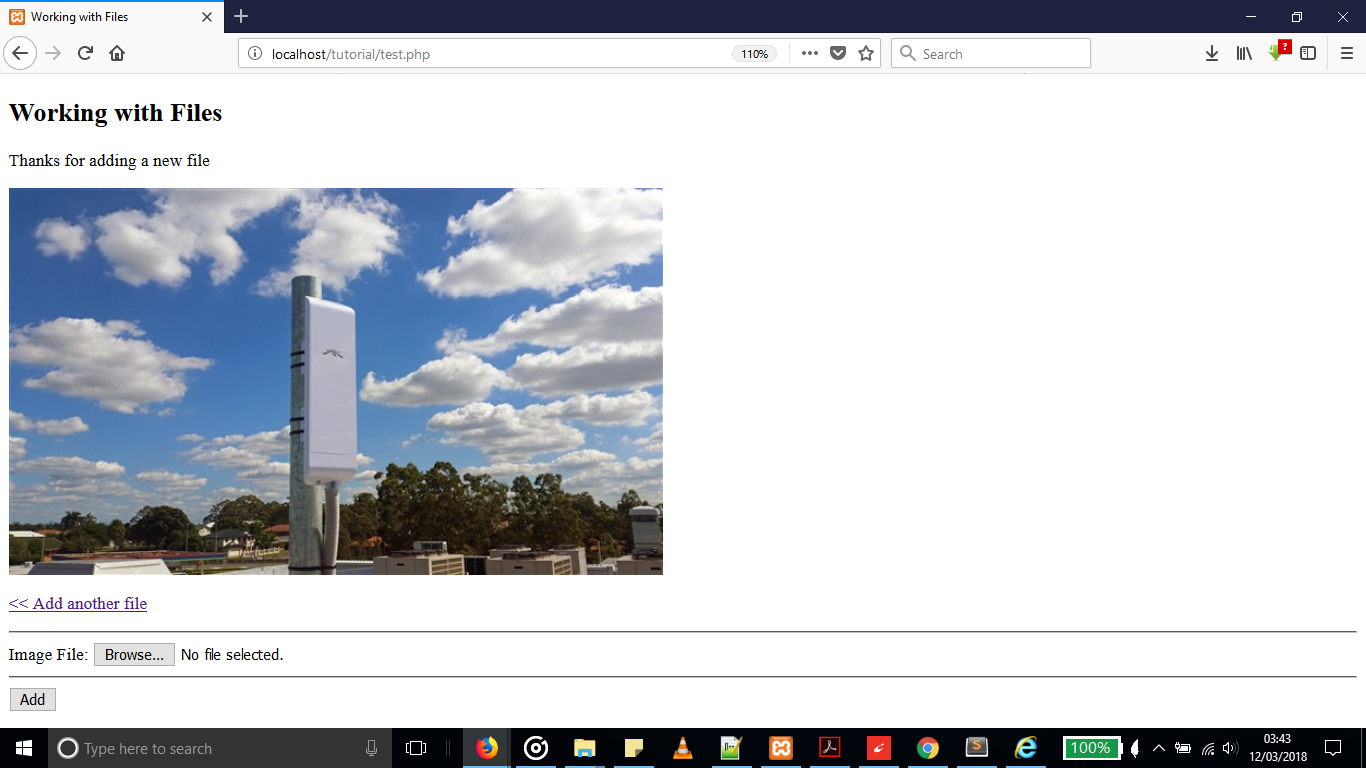
Task: Activate Cortana microphone voice search
Action: [x=371, y=748]
